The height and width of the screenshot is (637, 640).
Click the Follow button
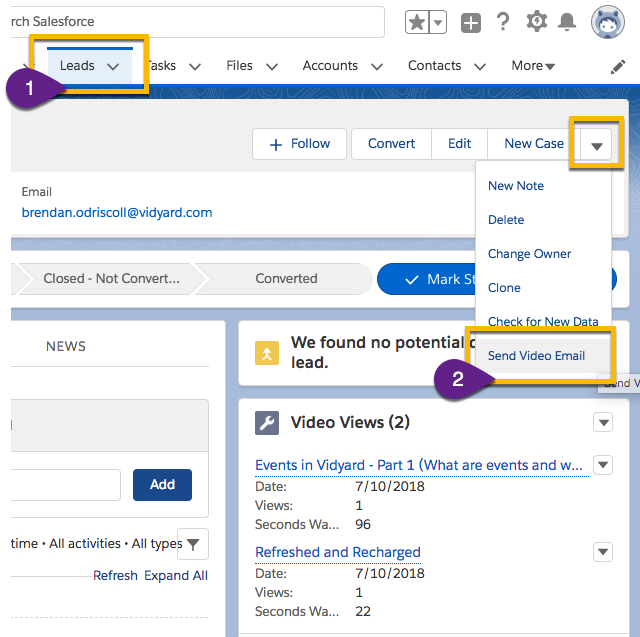coord(299,144)
